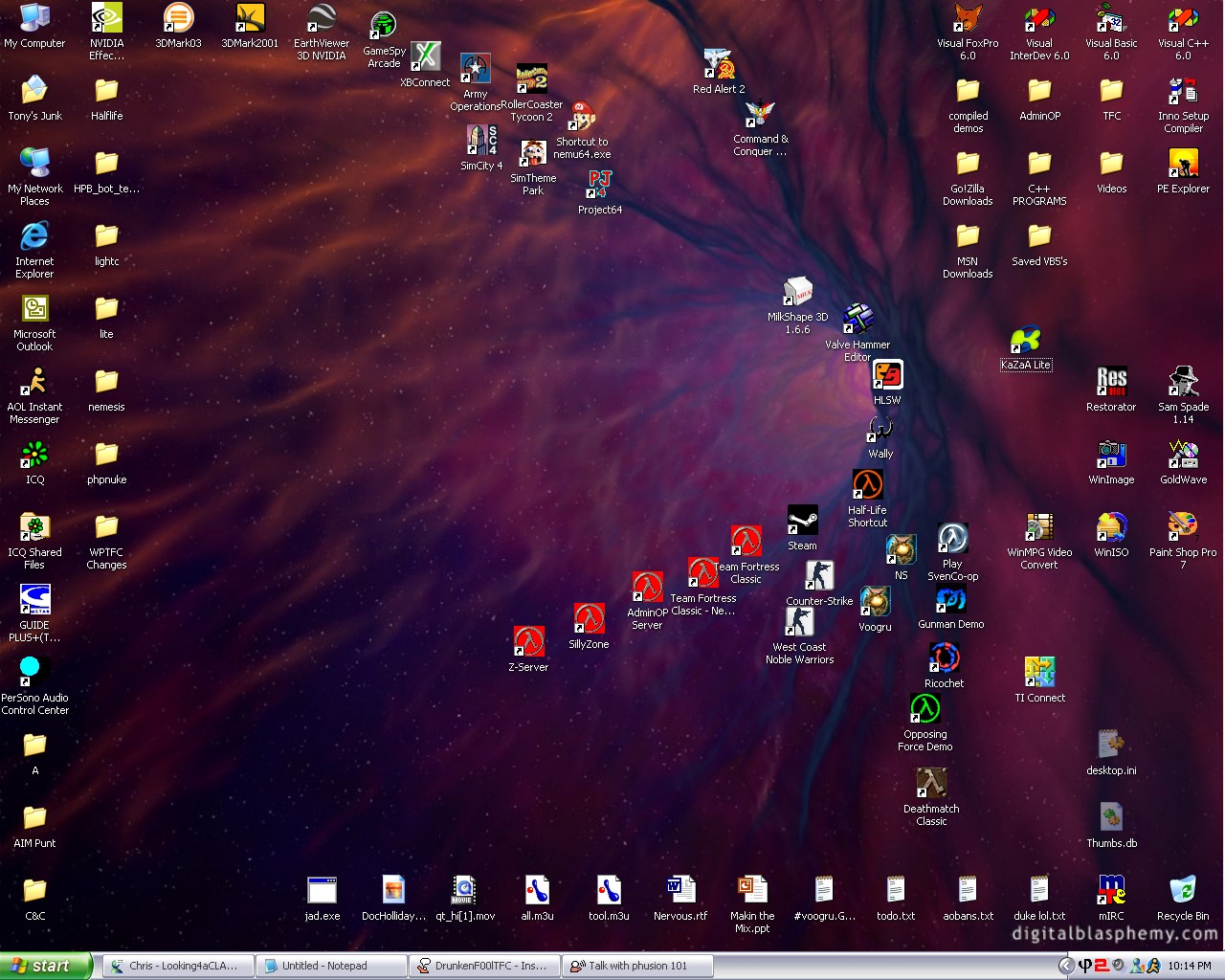Screen dimensions: 1225x980
Task: Select MilkShape 3D 1.6.6 icon
Action: click(797, 305)
